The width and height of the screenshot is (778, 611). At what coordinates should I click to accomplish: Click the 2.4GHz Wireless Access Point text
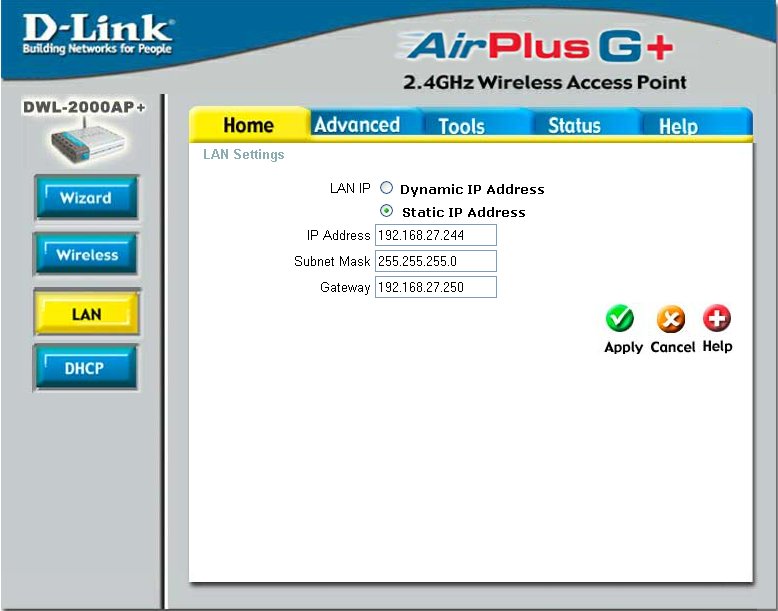(545, 82)
